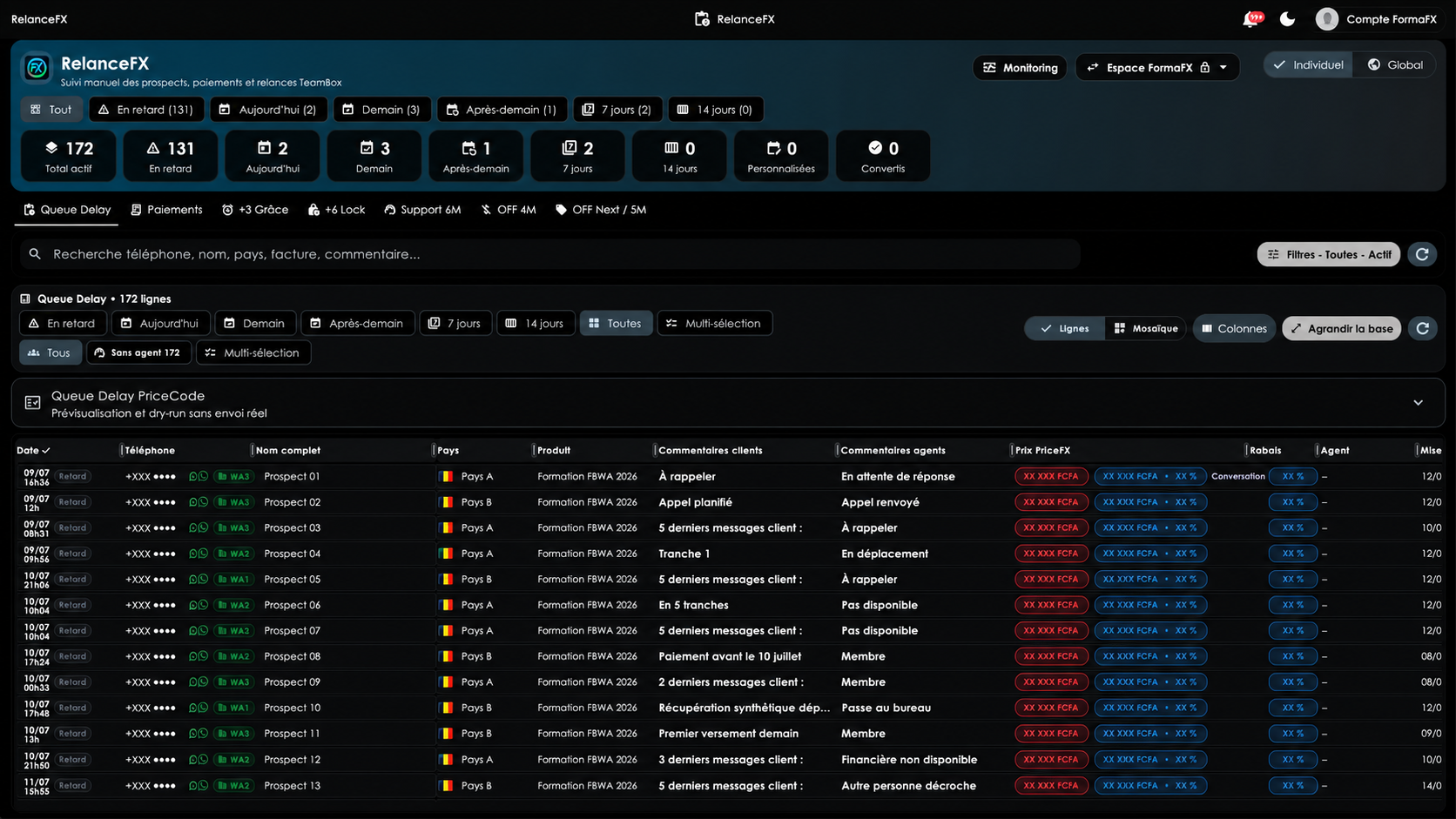This screenshot has width=1456, height=819.
Task: Click the Conversation label for Prospect 01
Action: pyautogui.click(x=1237, y=476)
